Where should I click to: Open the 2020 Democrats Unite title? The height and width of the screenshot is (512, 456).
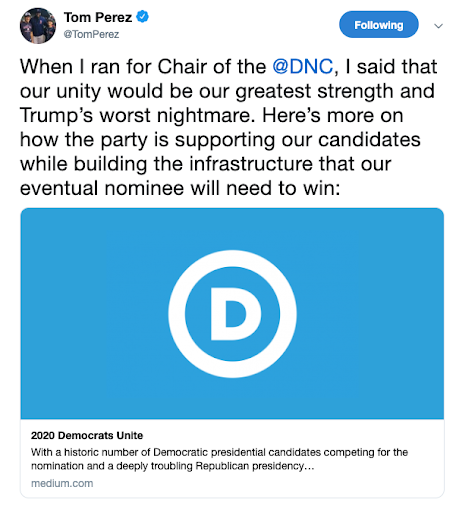click(87, 435)
